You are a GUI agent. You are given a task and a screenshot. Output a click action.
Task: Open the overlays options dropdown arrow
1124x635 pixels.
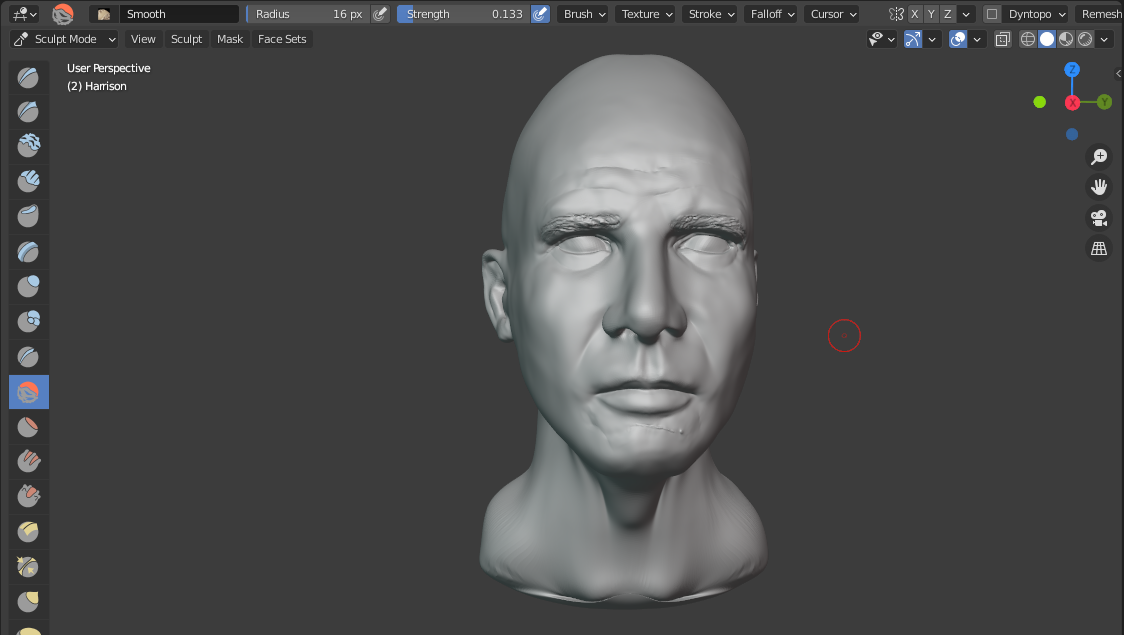[977, 39]
